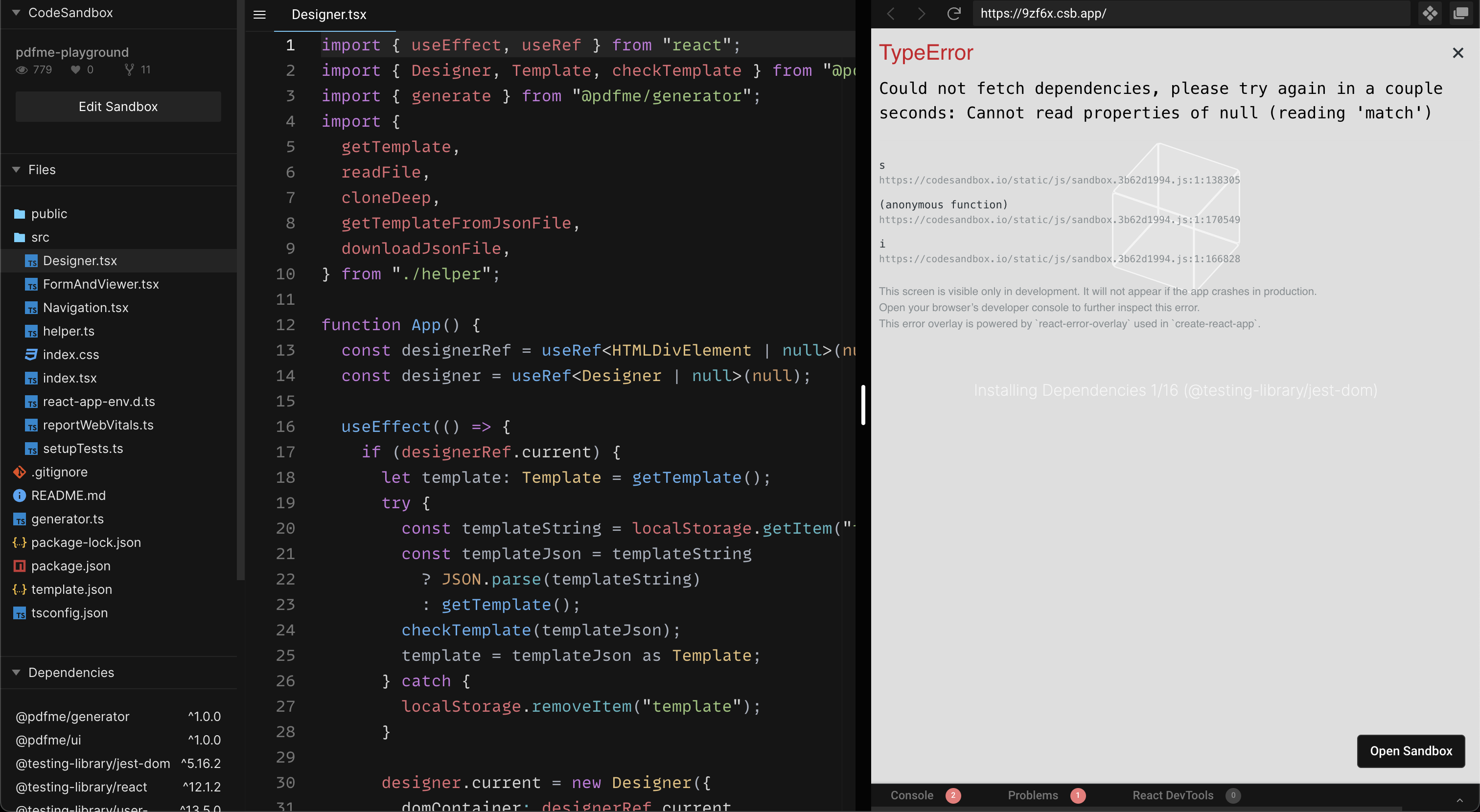1480x812 pixels.
Task: Toggle the hamburger menu in the editor
Action: click(260, 14)
